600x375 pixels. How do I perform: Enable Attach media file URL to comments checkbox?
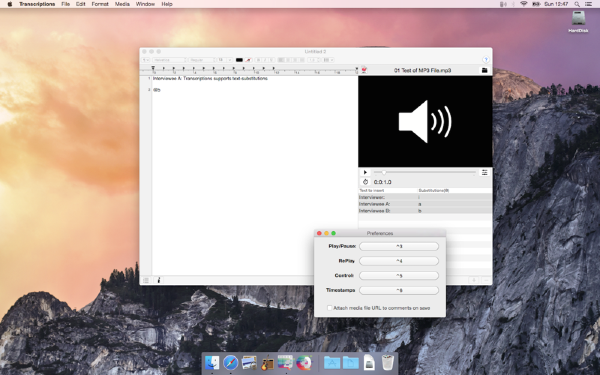329,308
